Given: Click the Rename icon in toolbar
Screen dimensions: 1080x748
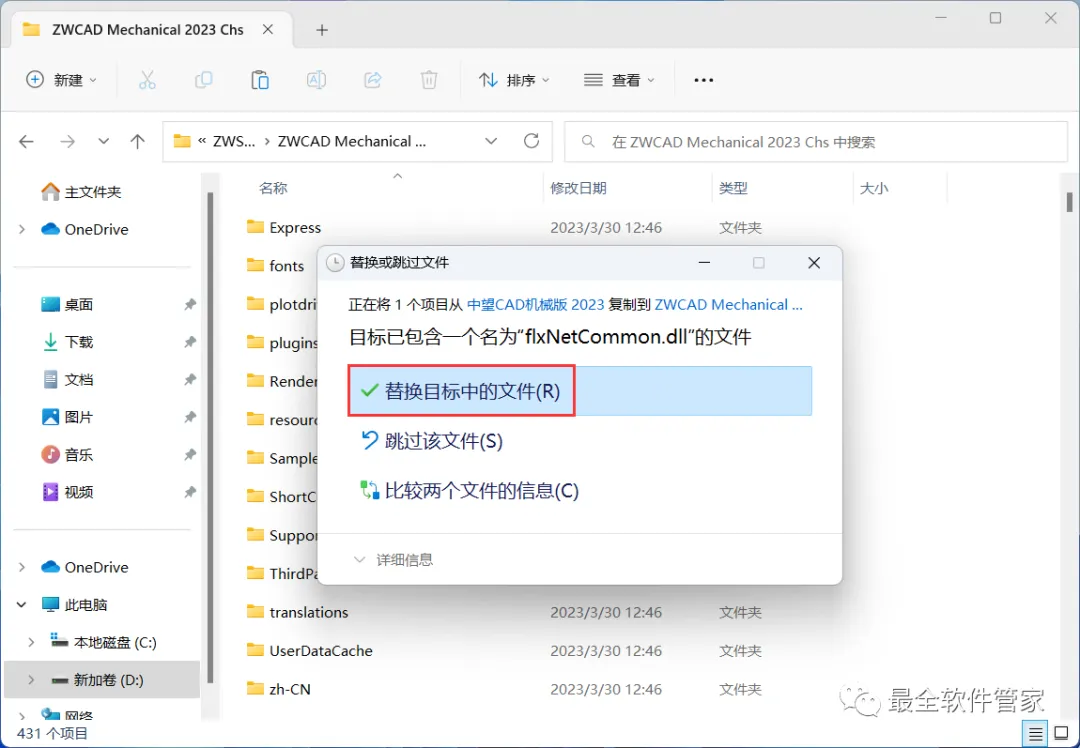Looking at the screenshot, I should (x=316, y=80).
